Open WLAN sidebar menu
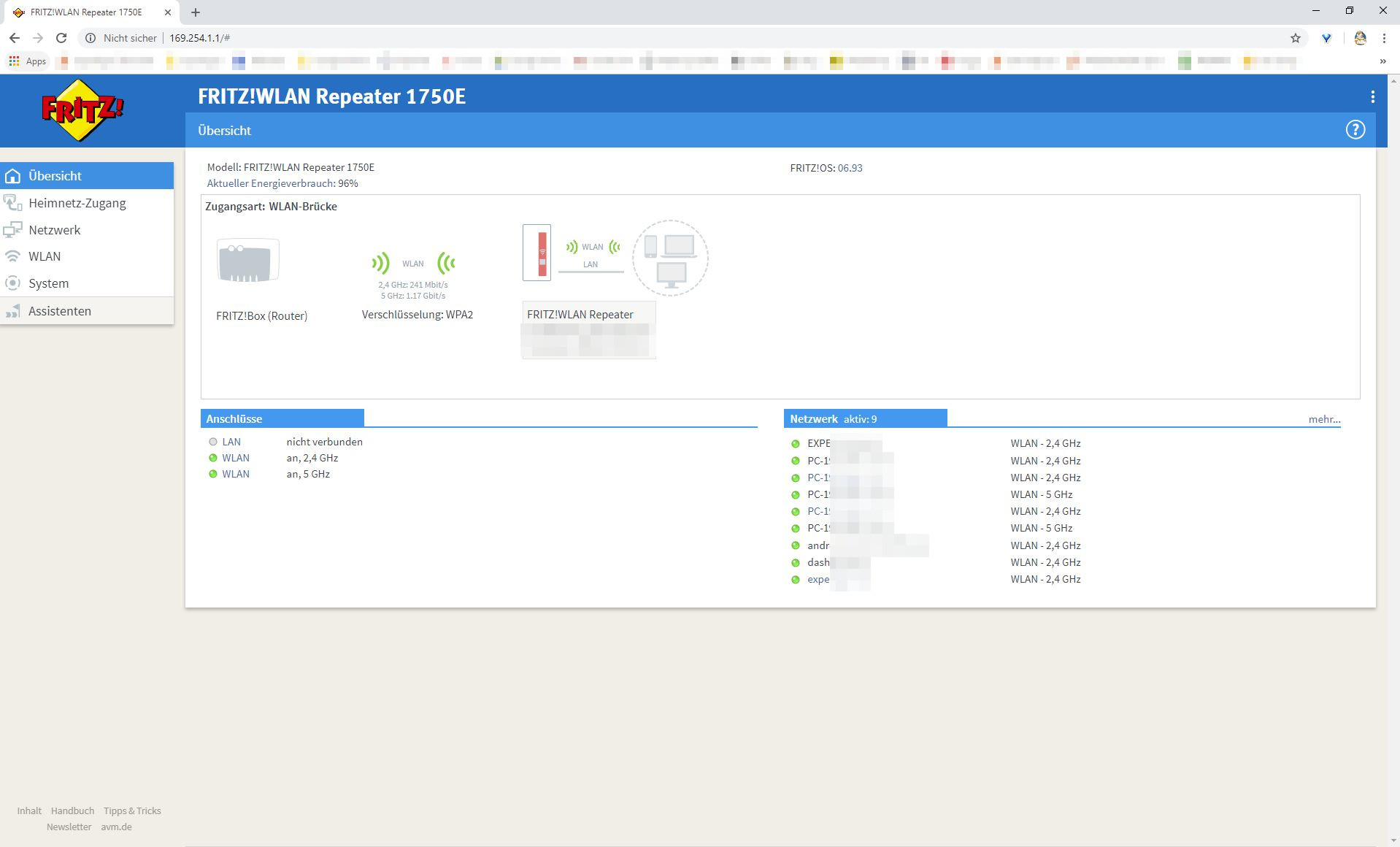1400x847 pixels. tap(87, 256)
